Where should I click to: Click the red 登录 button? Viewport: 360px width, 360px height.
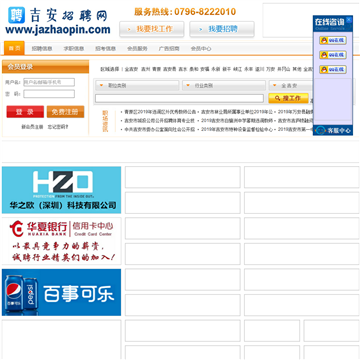(x=25, y=112)
